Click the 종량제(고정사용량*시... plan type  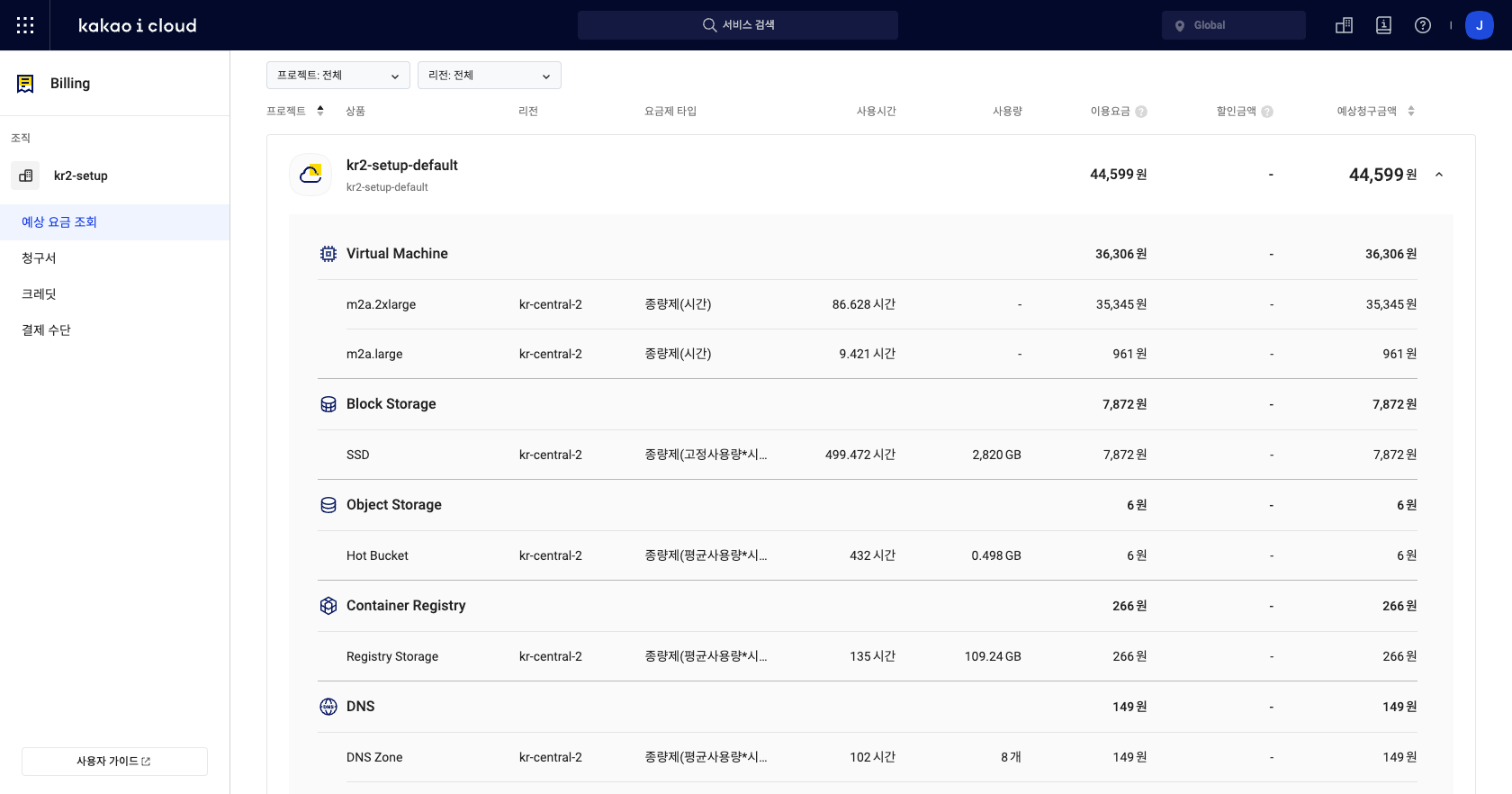pyautogui.click(x=706, y=456)
